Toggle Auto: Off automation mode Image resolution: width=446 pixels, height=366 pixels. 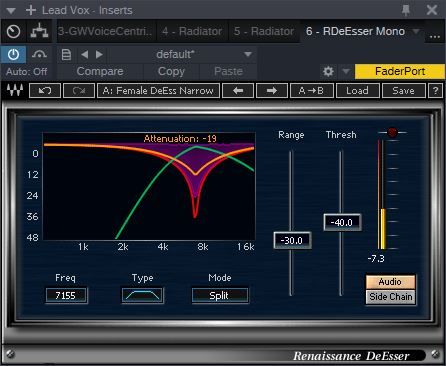click(27, 71)
